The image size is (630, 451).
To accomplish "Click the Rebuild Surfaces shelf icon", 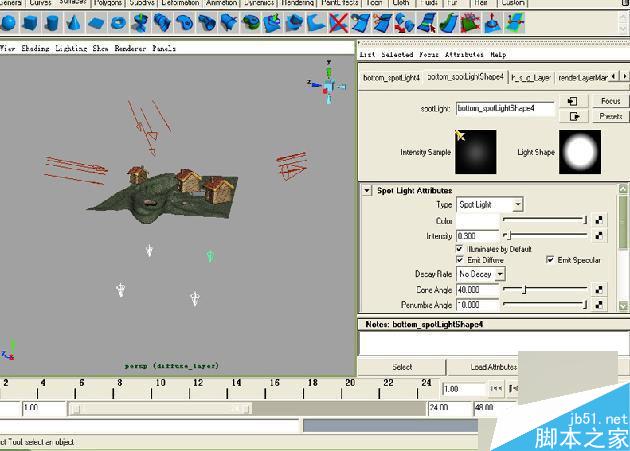I will (470, 23).
